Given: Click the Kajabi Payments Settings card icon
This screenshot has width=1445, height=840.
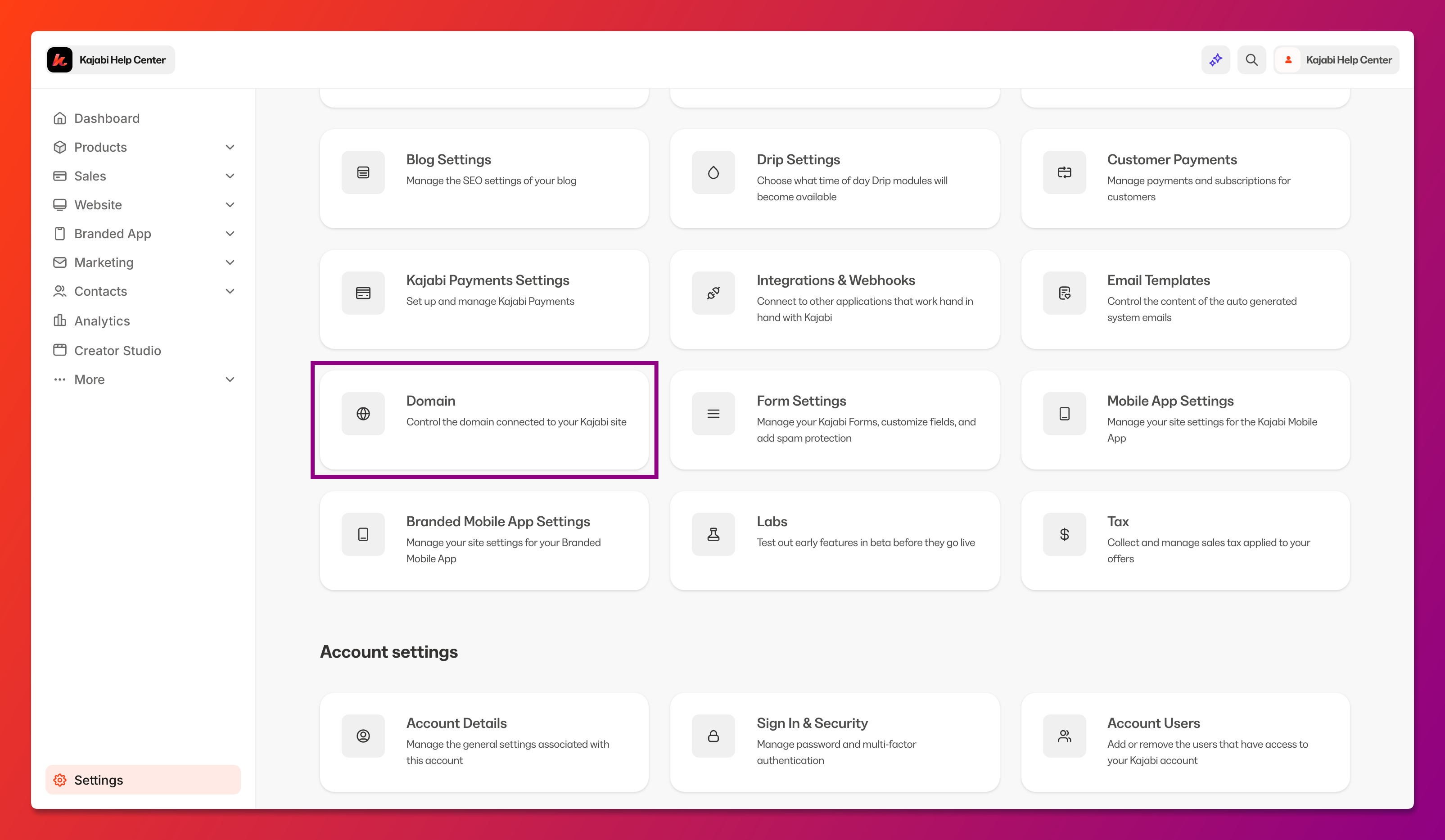Looking at the screenshot, I should click(x=363, y=293).
